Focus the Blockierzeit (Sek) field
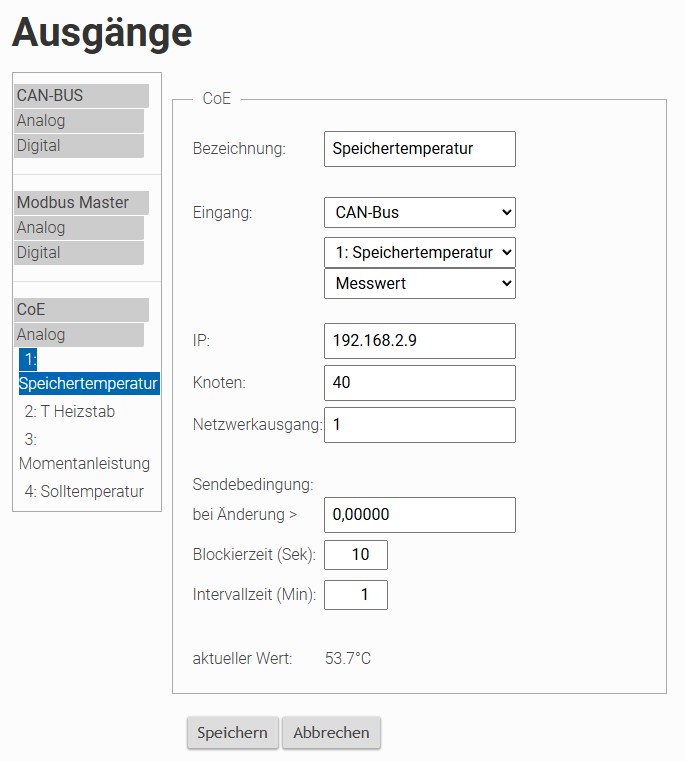Screen dimensions: 686x761 (x=356, y=555)
